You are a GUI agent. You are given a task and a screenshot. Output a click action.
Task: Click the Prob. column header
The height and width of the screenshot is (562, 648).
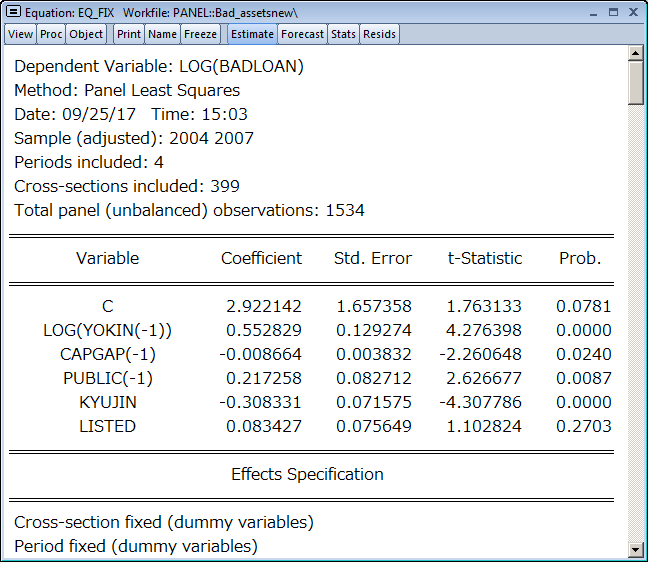580,258
